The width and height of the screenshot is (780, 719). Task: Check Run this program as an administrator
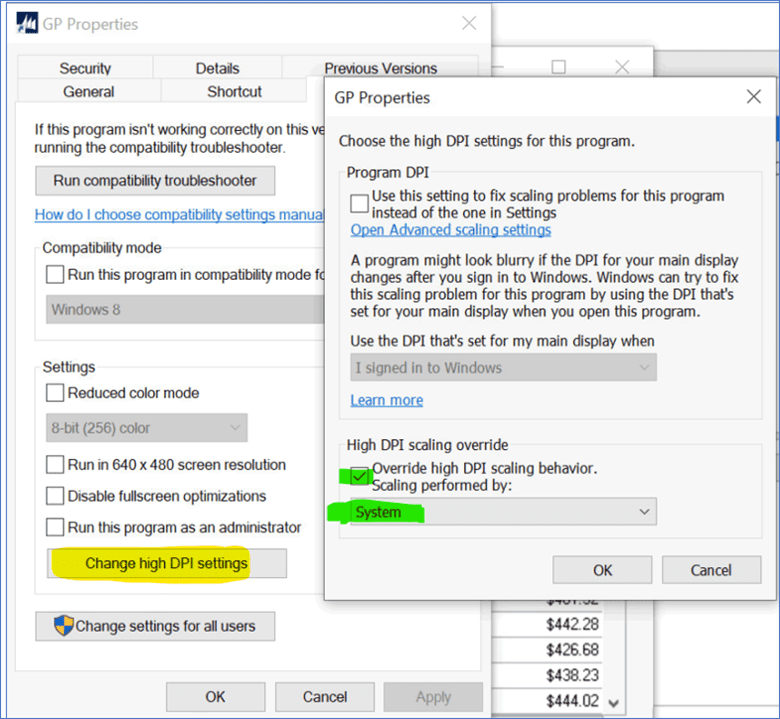[x=54, y=527]
